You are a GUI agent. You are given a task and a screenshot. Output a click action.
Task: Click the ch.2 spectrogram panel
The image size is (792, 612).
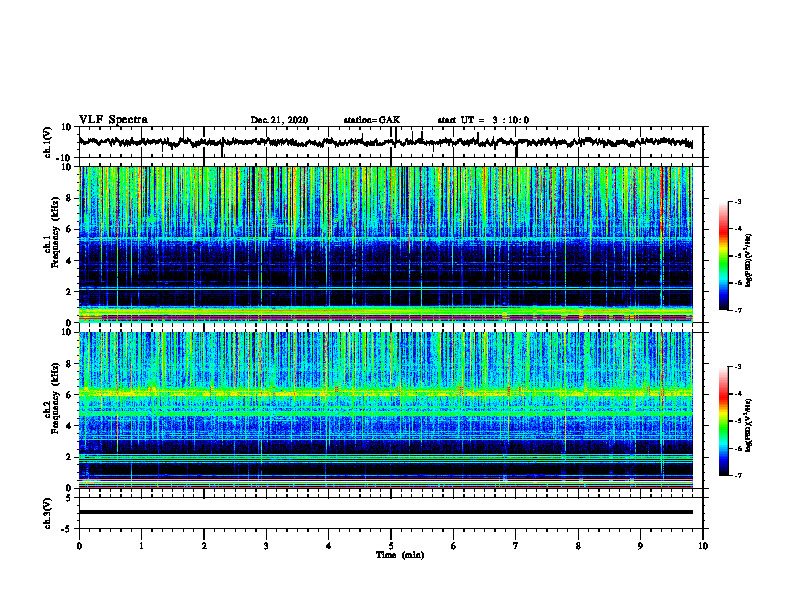tap(385, 410)
